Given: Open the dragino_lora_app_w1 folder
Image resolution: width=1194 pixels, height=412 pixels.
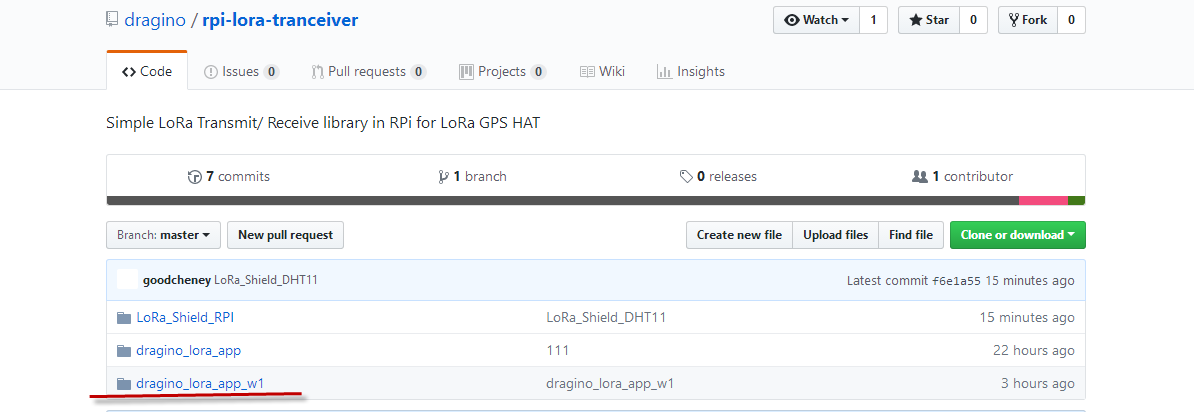Looking at the screenshot, I should (200, 383).
